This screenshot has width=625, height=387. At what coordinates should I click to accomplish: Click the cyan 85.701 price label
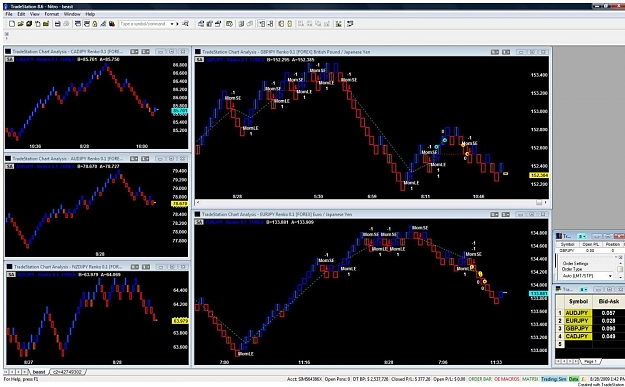coord(179,111)
